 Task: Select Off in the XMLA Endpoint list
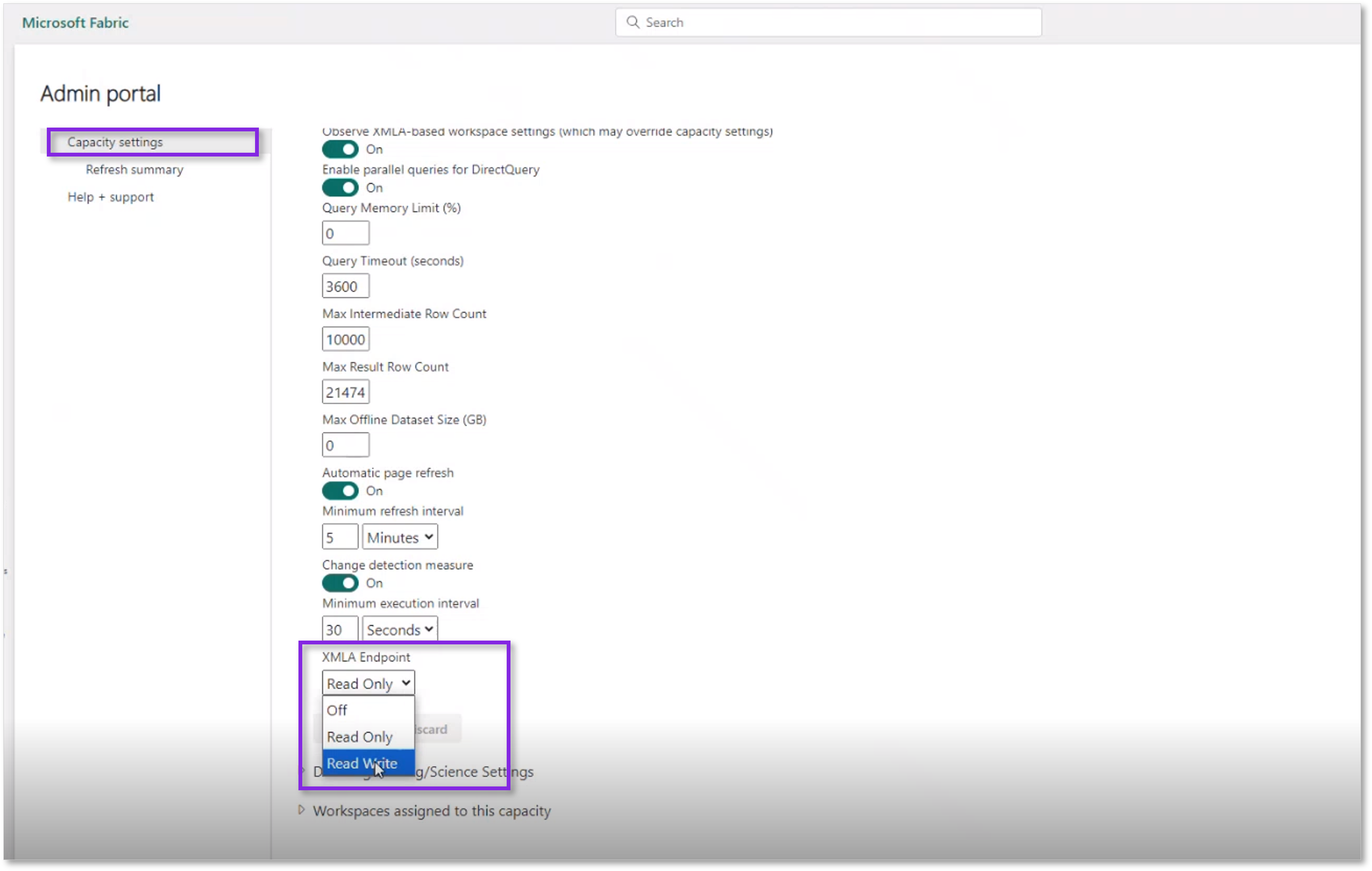coord(337,710)
